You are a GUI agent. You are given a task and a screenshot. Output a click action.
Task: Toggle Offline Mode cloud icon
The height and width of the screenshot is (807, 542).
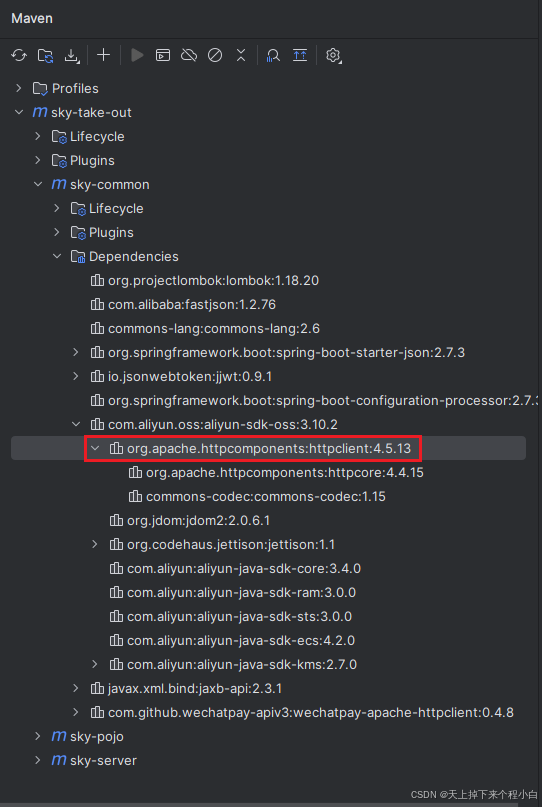(189, 55)
